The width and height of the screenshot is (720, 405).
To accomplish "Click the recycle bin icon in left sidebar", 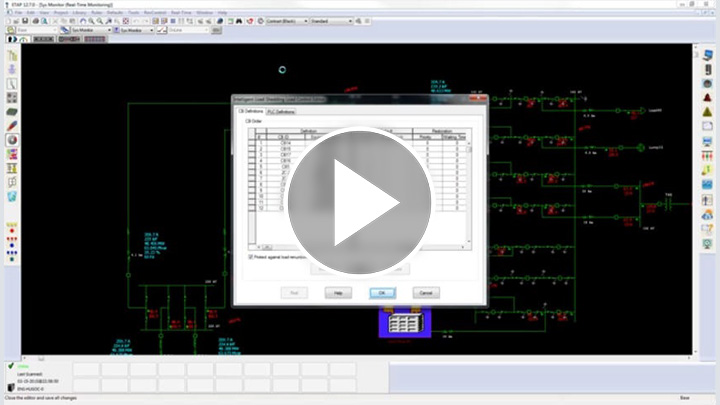I will [x=12, y=197].
